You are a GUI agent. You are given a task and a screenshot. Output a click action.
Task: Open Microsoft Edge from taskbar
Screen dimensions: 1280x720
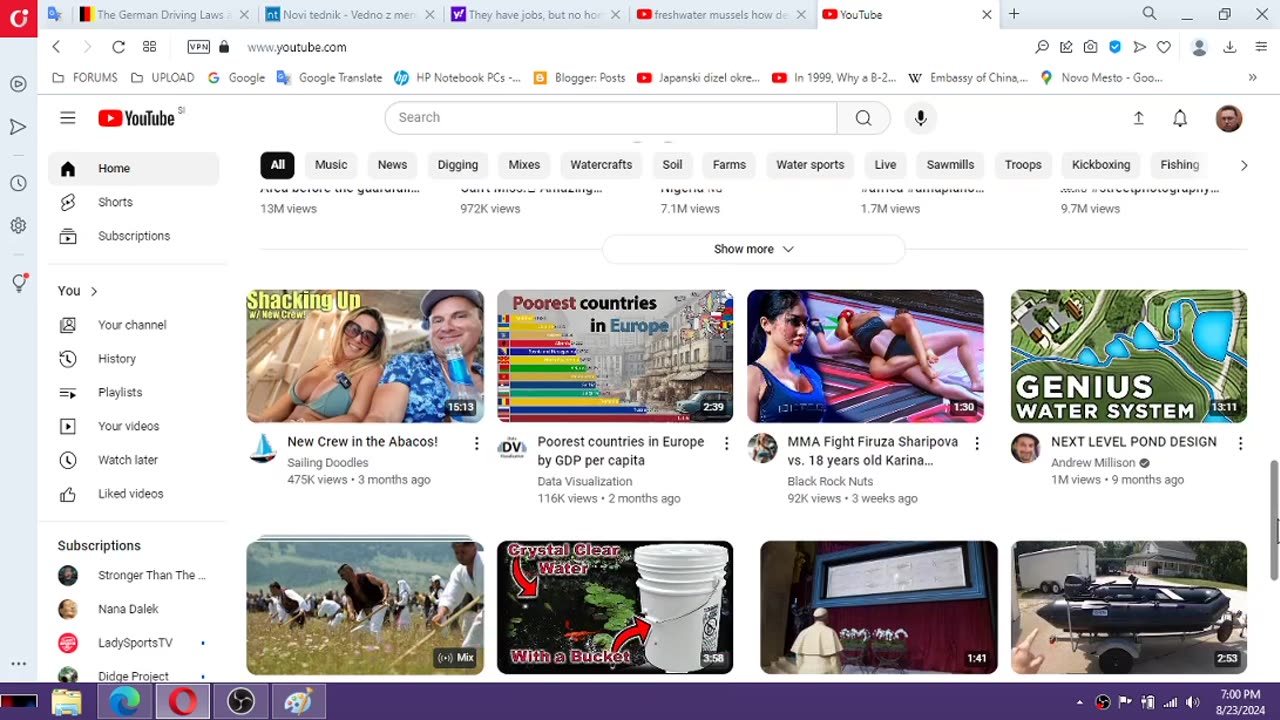125,701
